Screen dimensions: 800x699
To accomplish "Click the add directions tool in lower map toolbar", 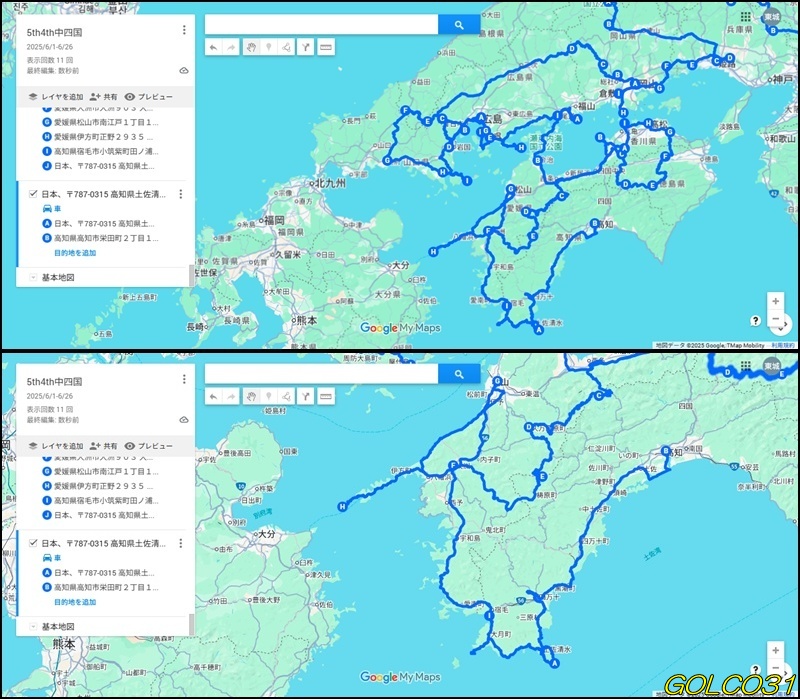I will click(305, 396).
